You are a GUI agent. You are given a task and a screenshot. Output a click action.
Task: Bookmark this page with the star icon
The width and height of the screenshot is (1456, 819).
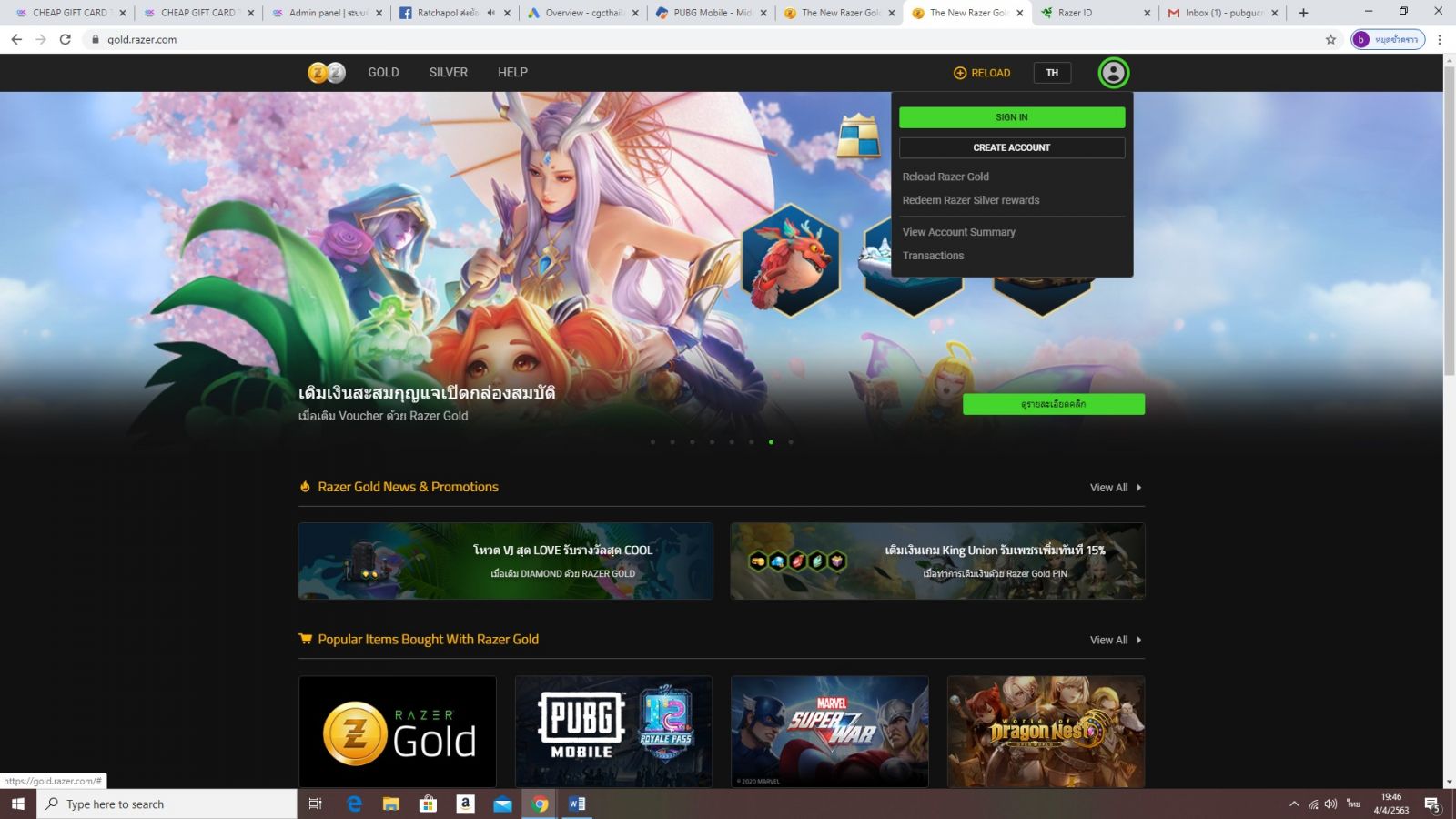pyautogui.click(x=1330, y=39)
